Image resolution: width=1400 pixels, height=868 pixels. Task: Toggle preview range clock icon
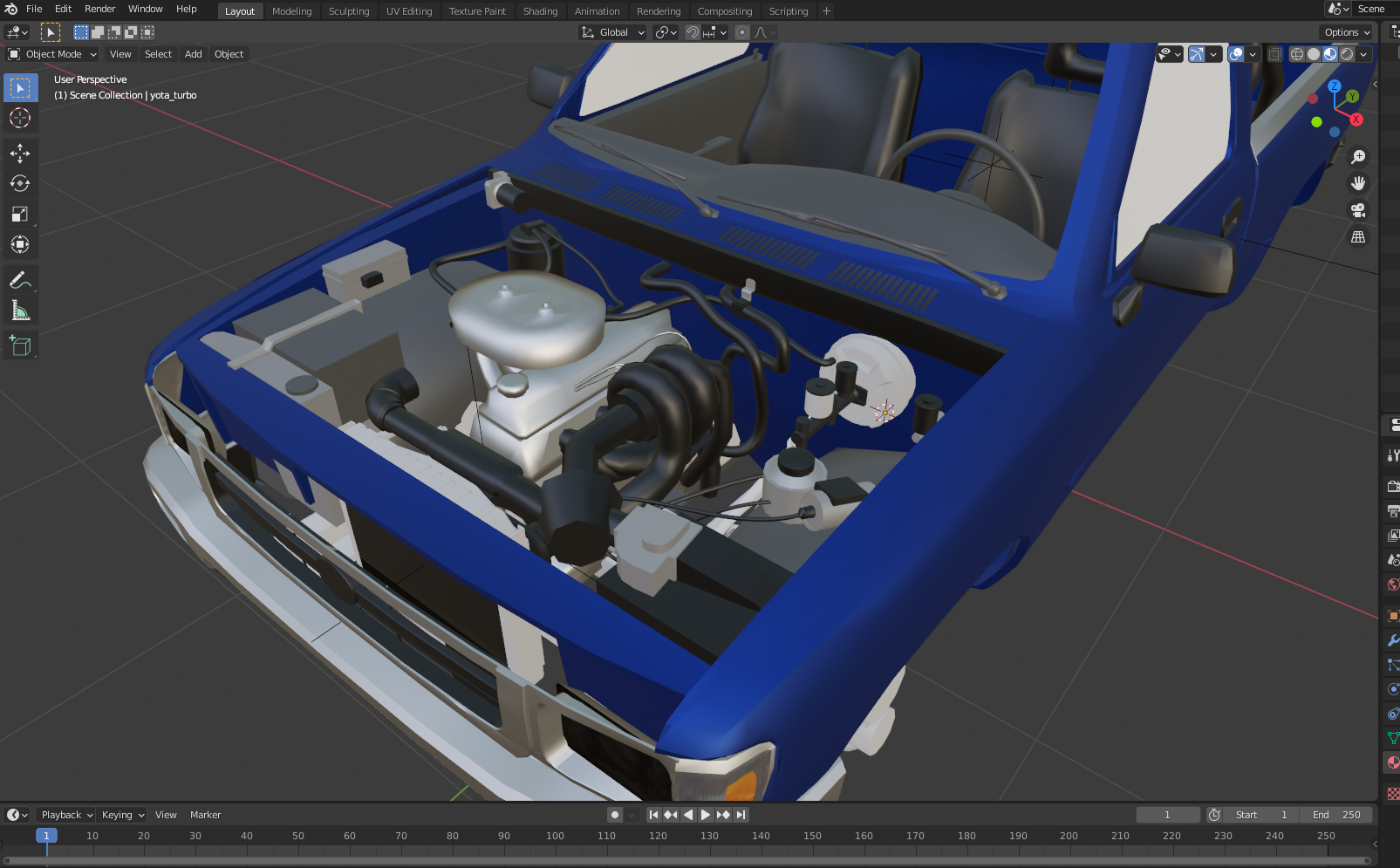tap(1214, 815)
